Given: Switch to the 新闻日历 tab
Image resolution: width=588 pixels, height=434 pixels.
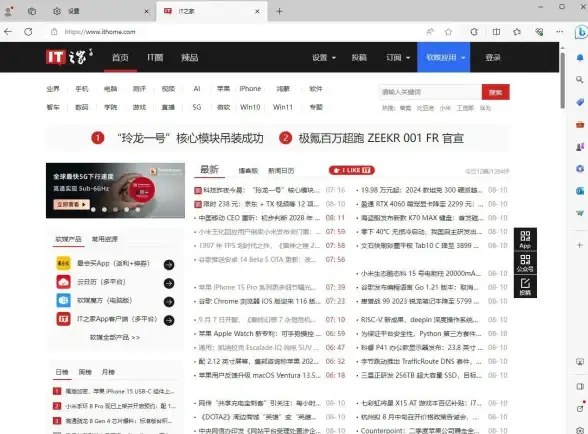Looking at the screenshot, I should click(281, 171).
